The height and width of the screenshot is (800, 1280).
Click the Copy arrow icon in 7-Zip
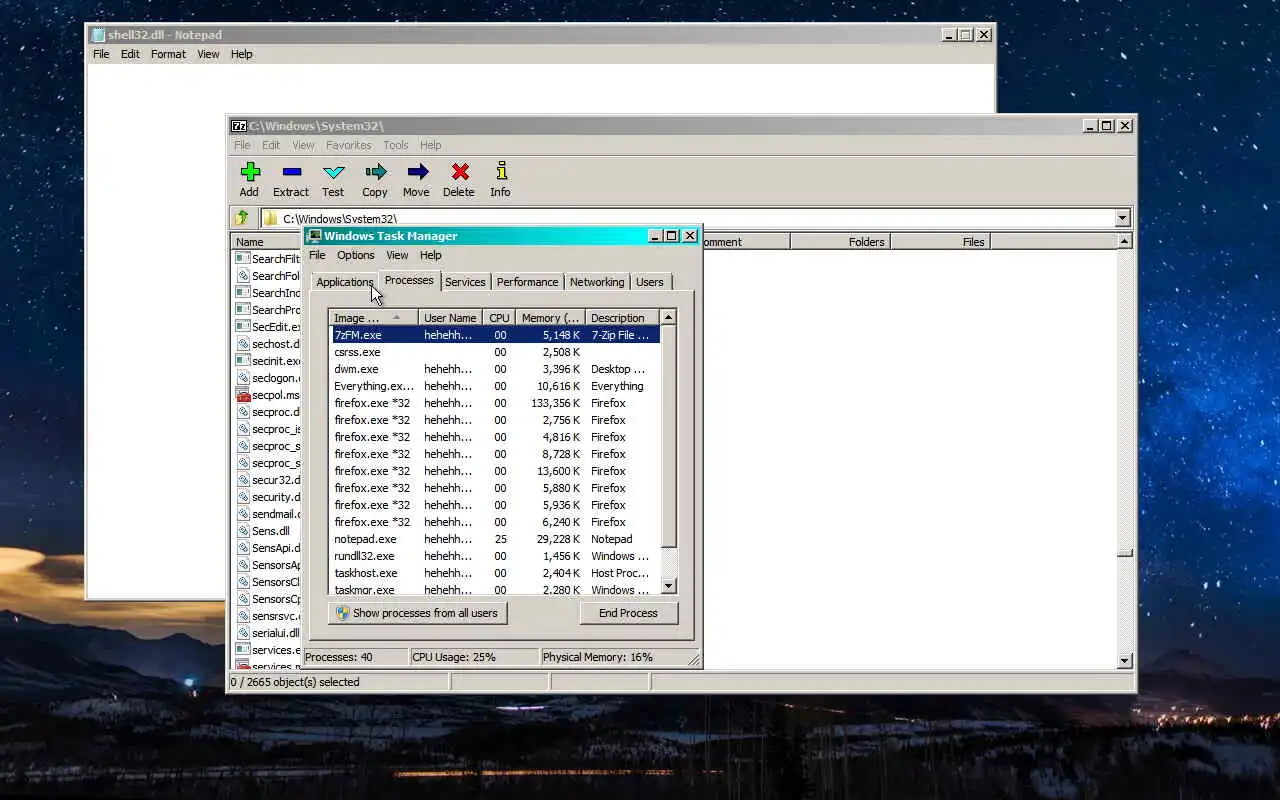tap(375, 172)
